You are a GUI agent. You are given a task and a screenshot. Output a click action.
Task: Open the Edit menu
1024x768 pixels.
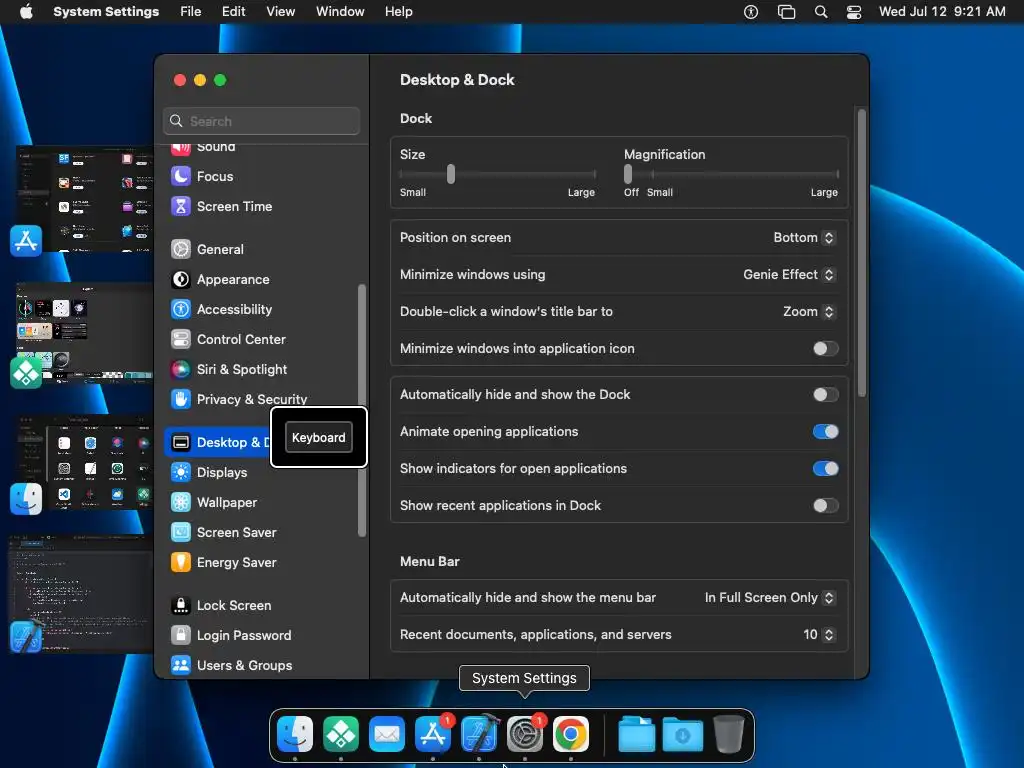click(233, 12)
